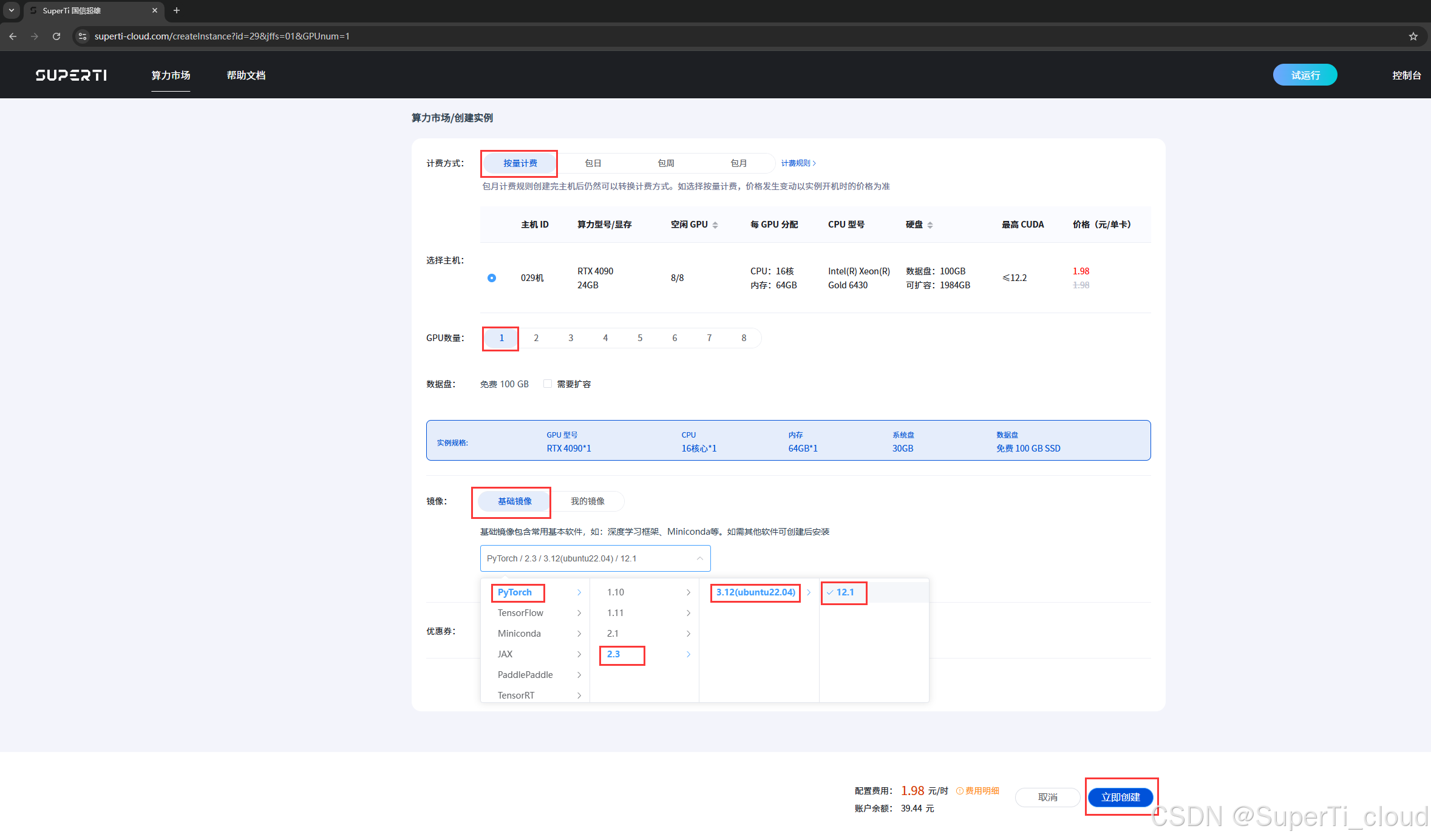Open 帮助文档 navigation tab
This screenshot has height=840, width=1431.
(246, 75)
